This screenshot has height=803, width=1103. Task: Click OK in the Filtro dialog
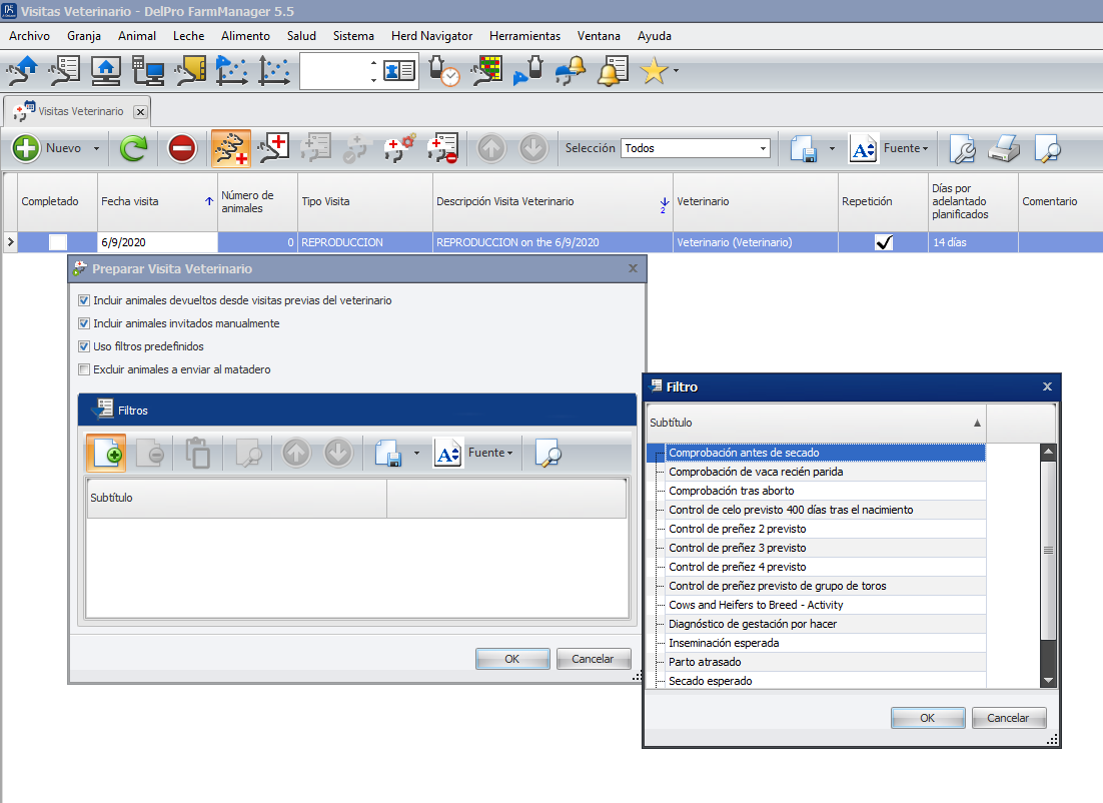927,718
